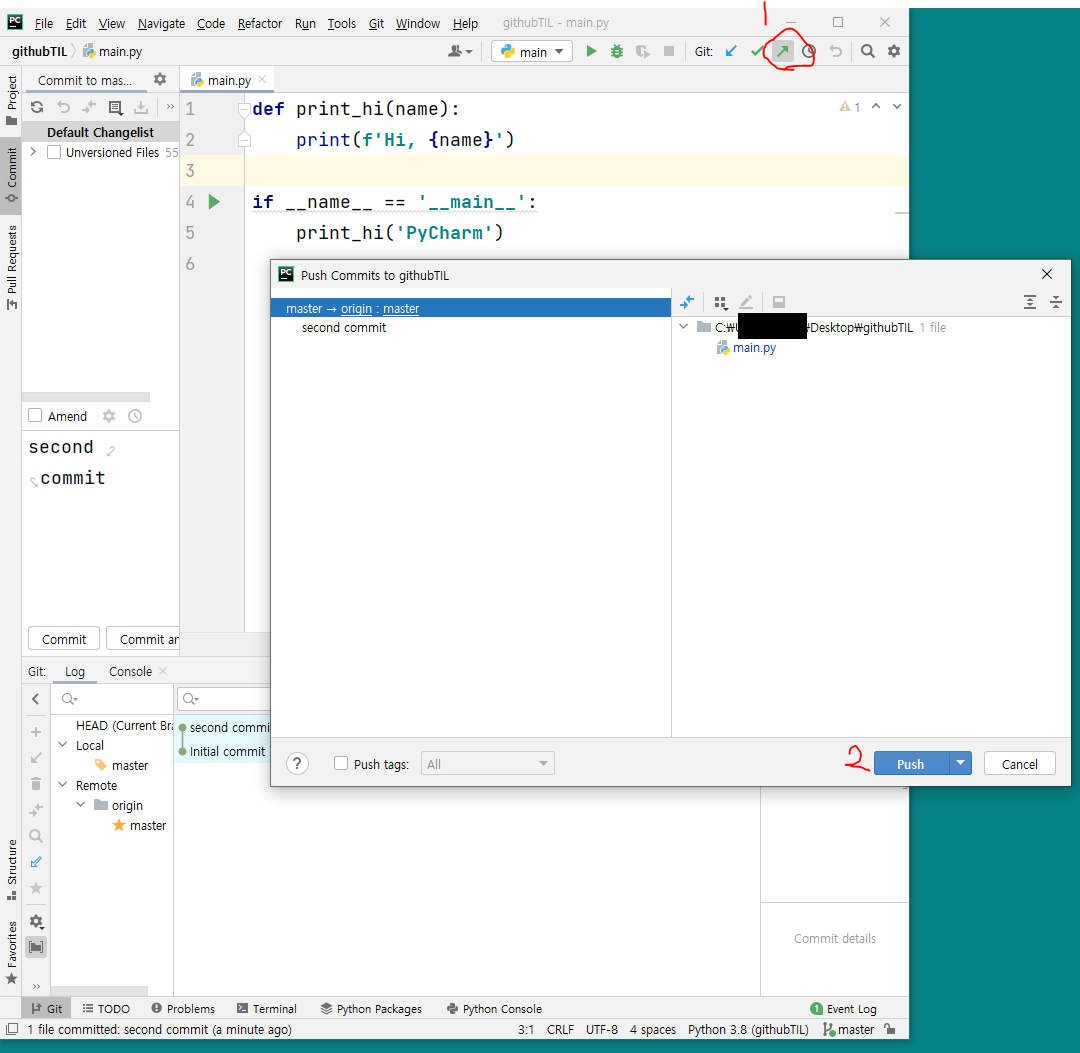The image size is (1080, 1053).
Task: Open Event Log
Action: (x=844, y=1008)
